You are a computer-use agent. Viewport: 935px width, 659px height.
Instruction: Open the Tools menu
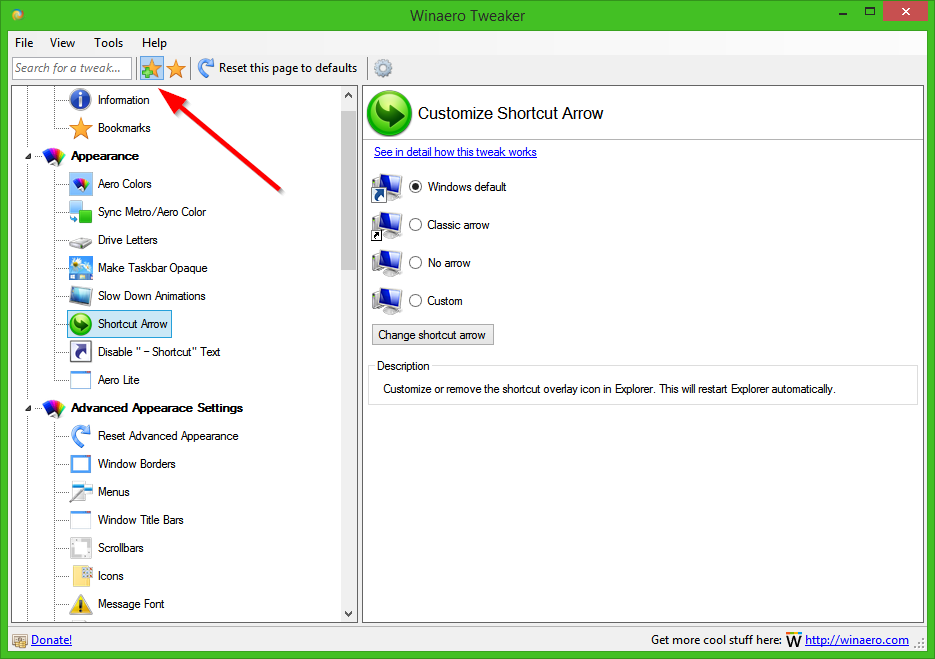coord(108,43)
